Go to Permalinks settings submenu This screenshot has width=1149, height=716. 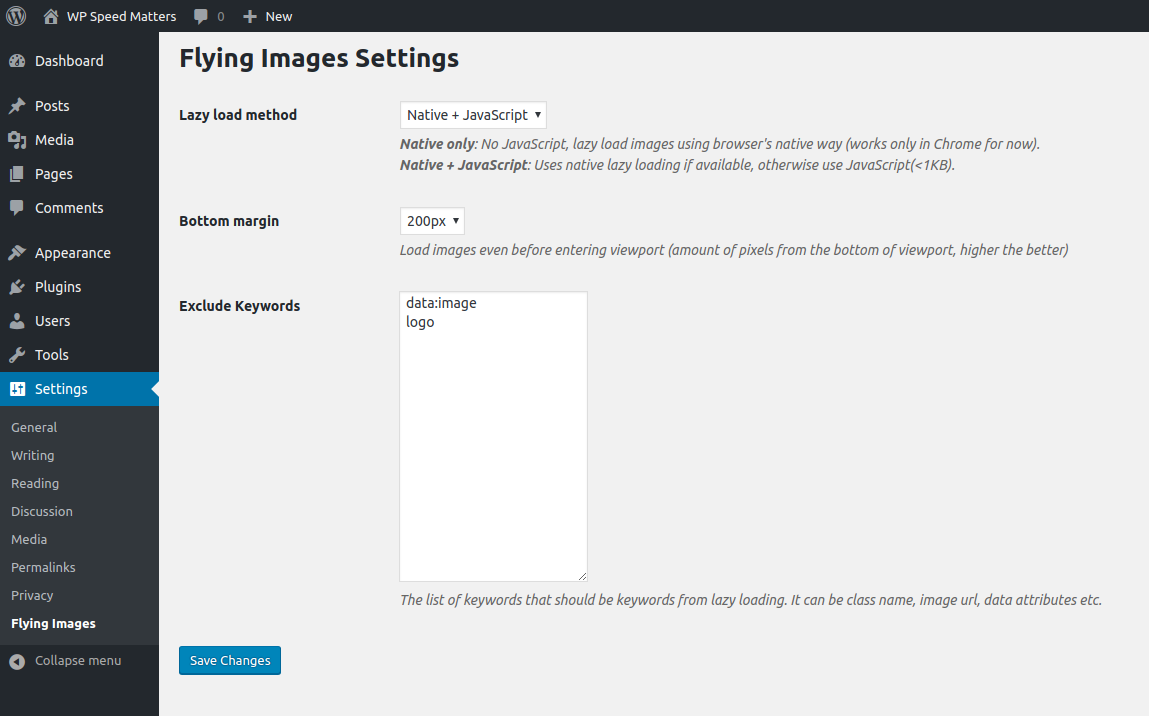[43, 567]
